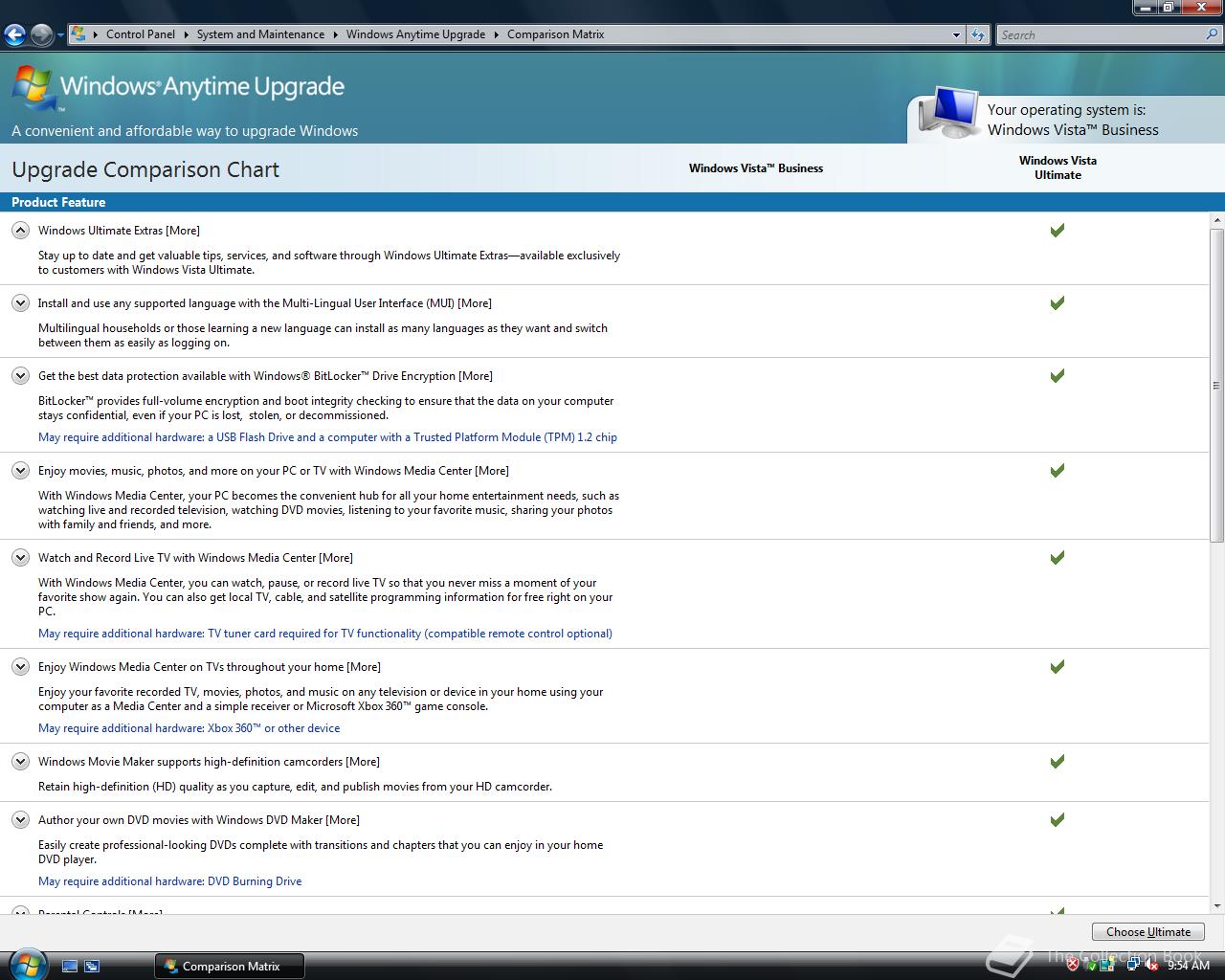The image size is (1225, 980).
Task: Click the scroll down arrow of the scrollbar
Action: 1217,905
